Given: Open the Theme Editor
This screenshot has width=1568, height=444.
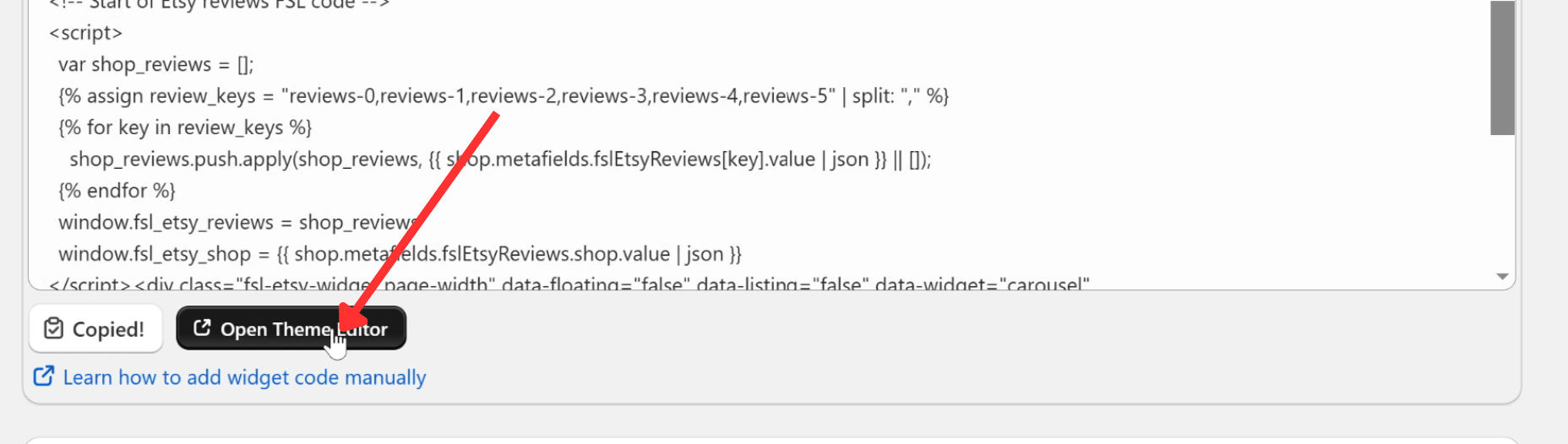Looking at the screenshot, I should [291, 328].
